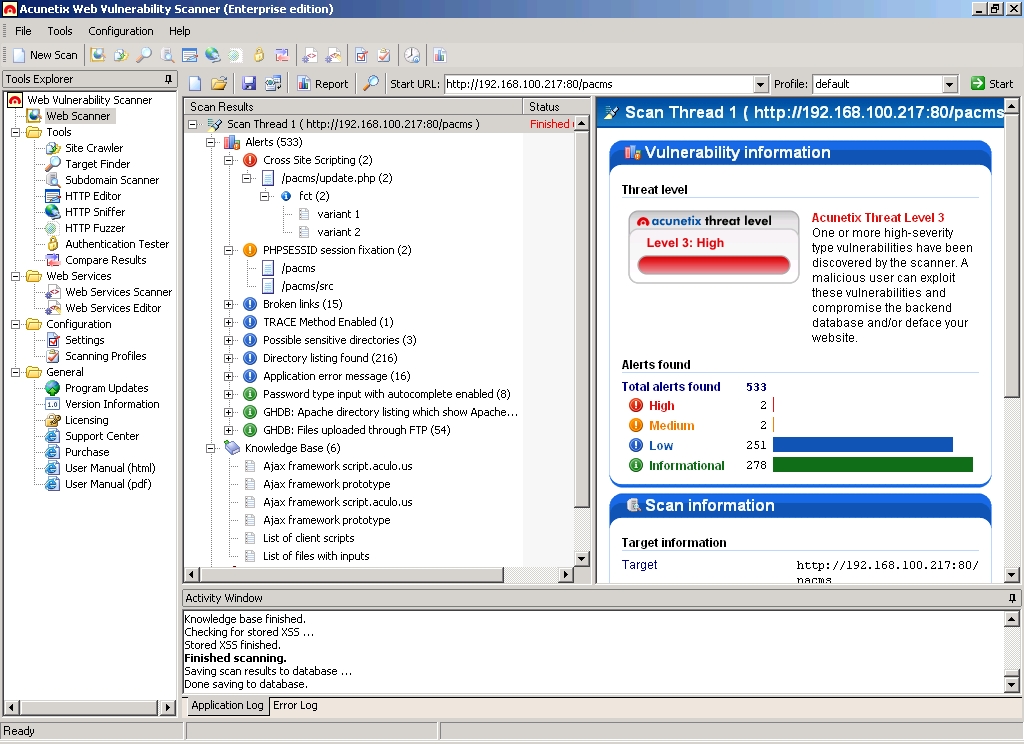Switch to the Error Log tab
This screenshot has height=744, width=1024.
point(295,706)
